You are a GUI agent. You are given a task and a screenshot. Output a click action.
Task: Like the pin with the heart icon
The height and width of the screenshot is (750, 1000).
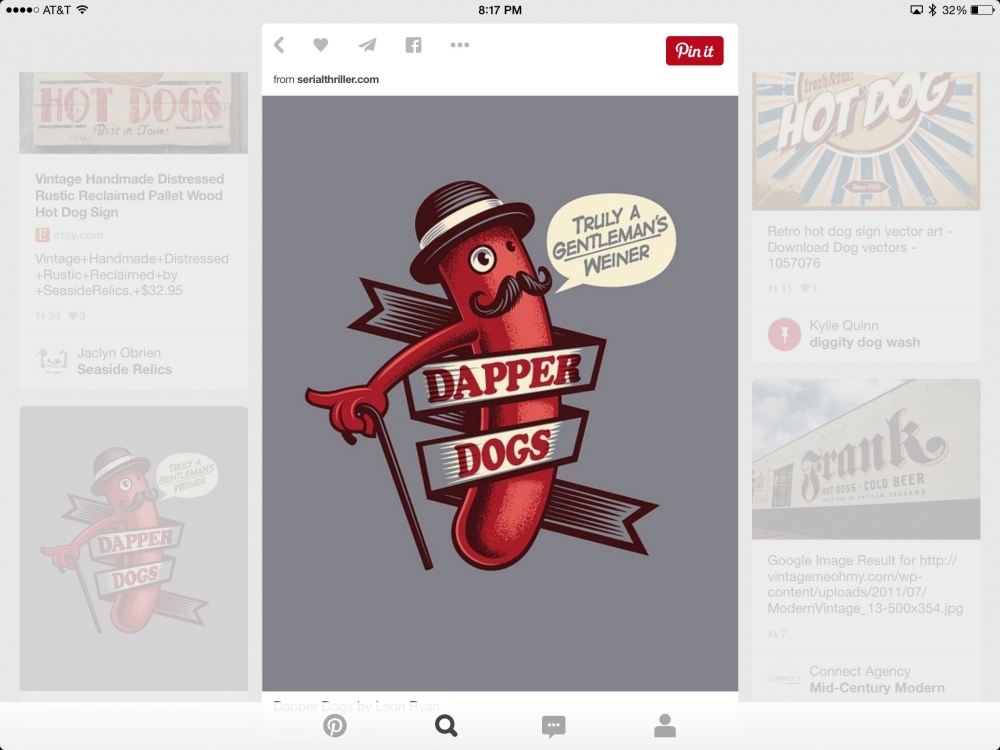click(320, 45)
